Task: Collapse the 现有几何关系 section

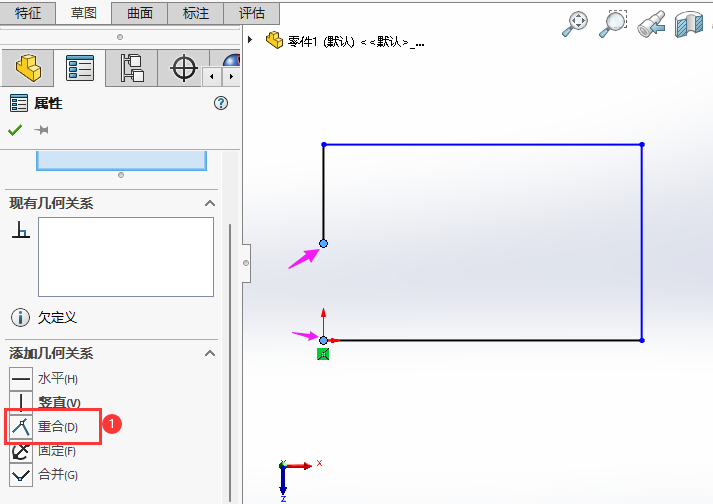Action: [210, 203]
